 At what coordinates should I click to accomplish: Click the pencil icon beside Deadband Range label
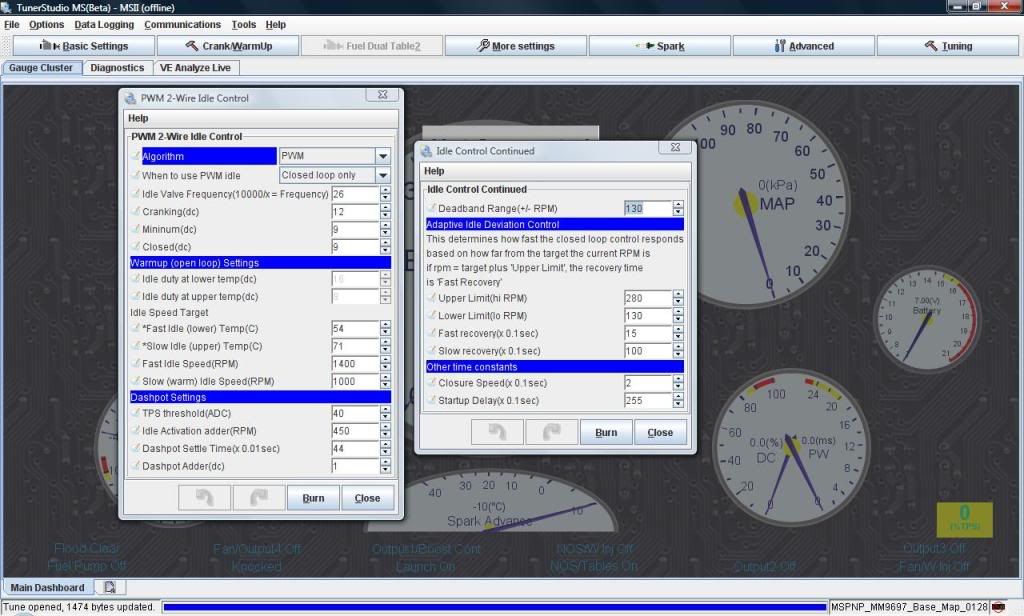432,208
